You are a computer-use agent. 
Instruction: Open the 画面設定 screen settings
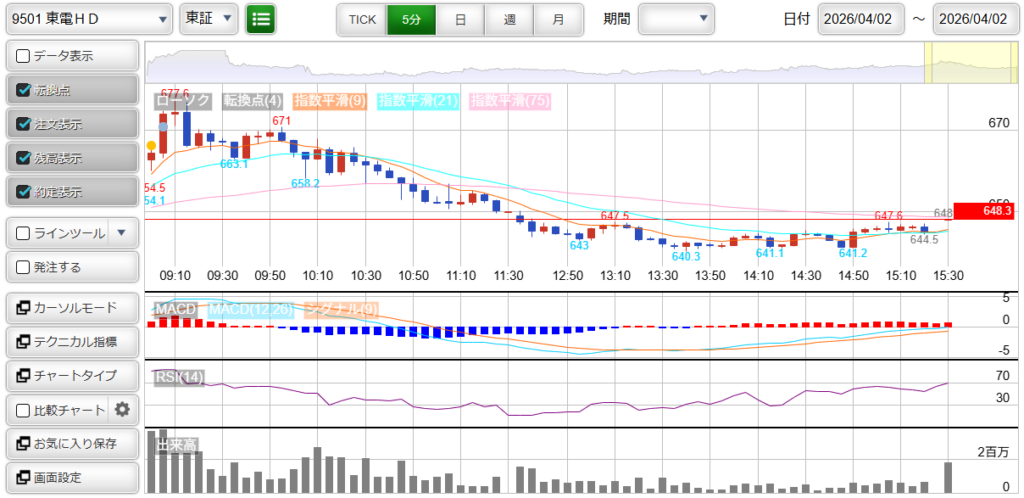71,477
